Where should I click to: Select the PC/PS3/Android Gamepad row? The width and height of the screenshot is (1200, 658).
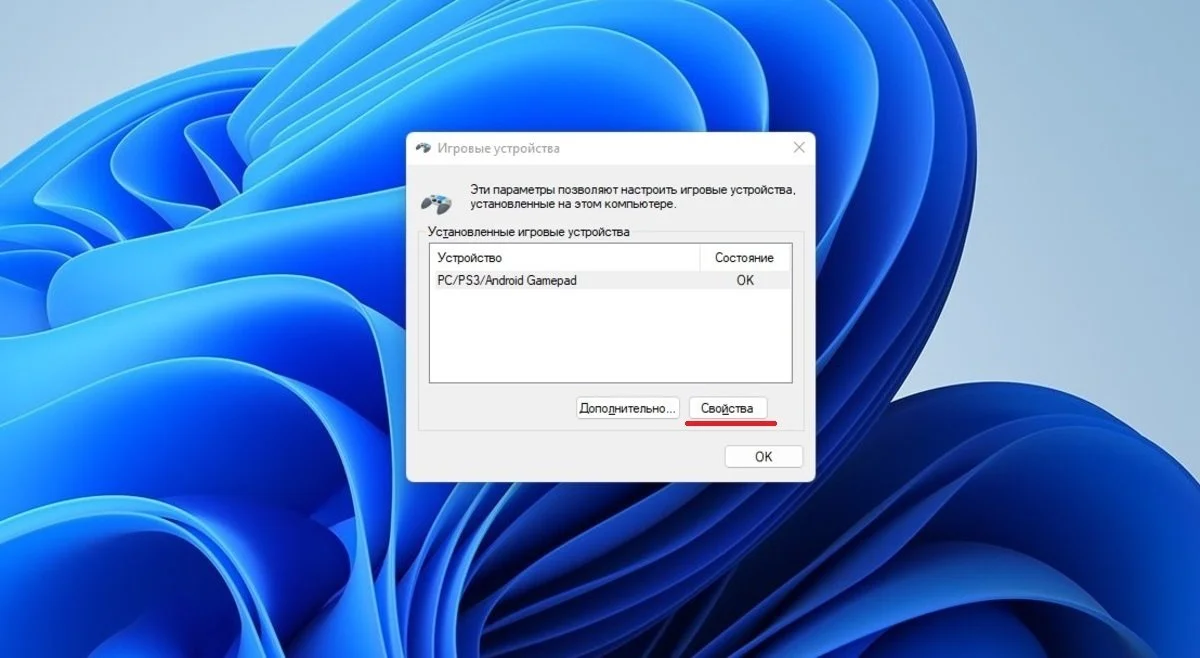tap(610, 281)
